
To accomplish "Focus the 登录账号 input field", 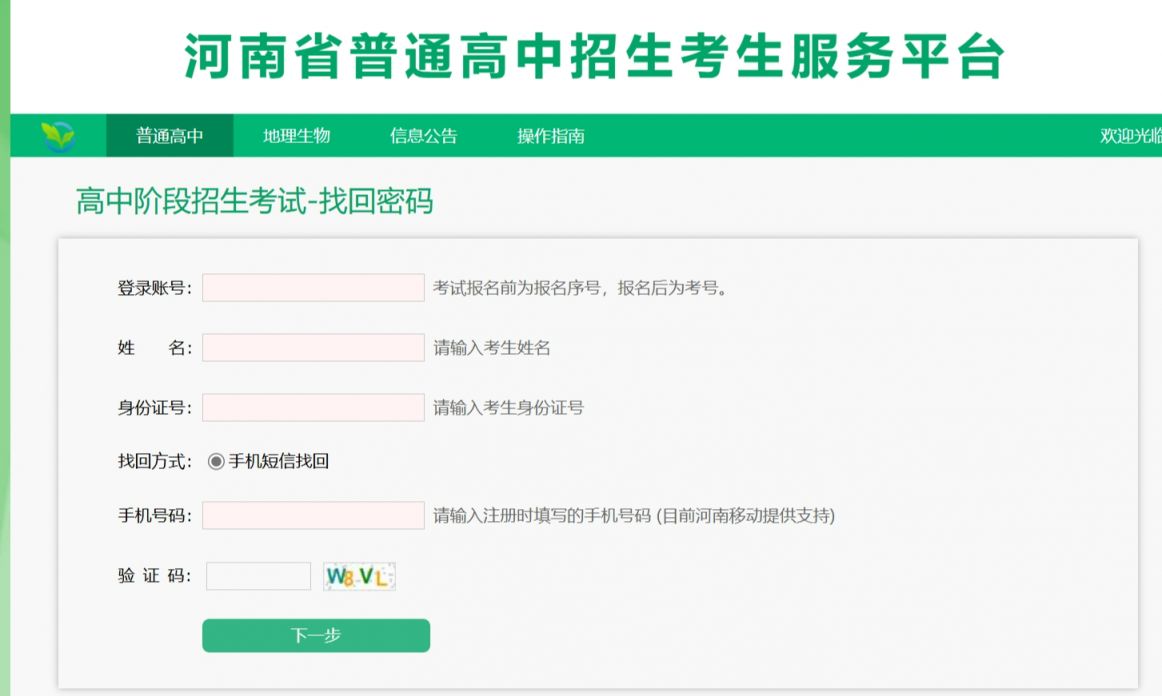I will [313, 288].
